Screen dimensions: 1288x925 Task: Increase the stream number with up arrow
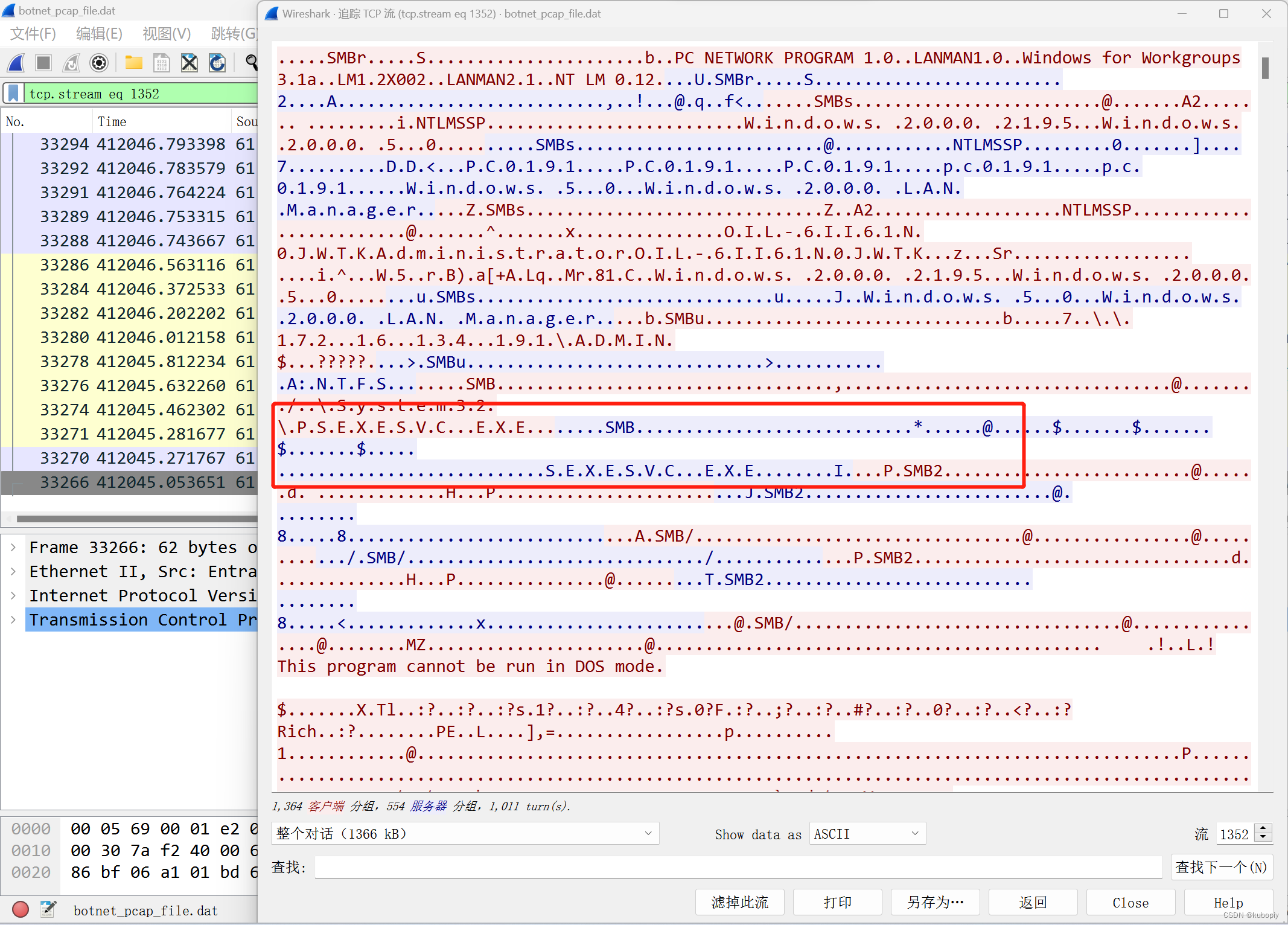(x=1263, y=828)
